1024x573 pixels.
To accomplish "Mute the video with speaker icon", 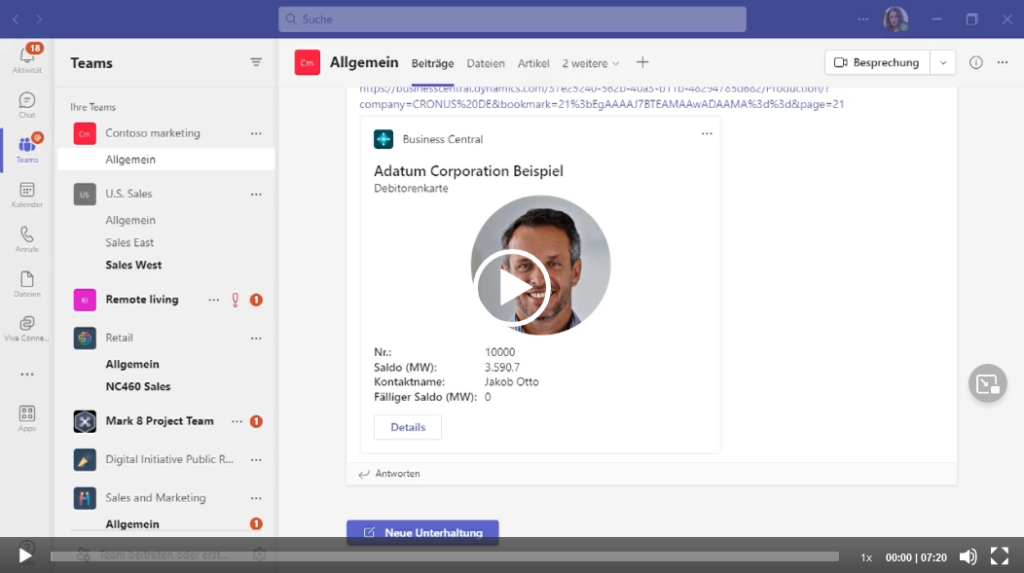I will point(968,557).
